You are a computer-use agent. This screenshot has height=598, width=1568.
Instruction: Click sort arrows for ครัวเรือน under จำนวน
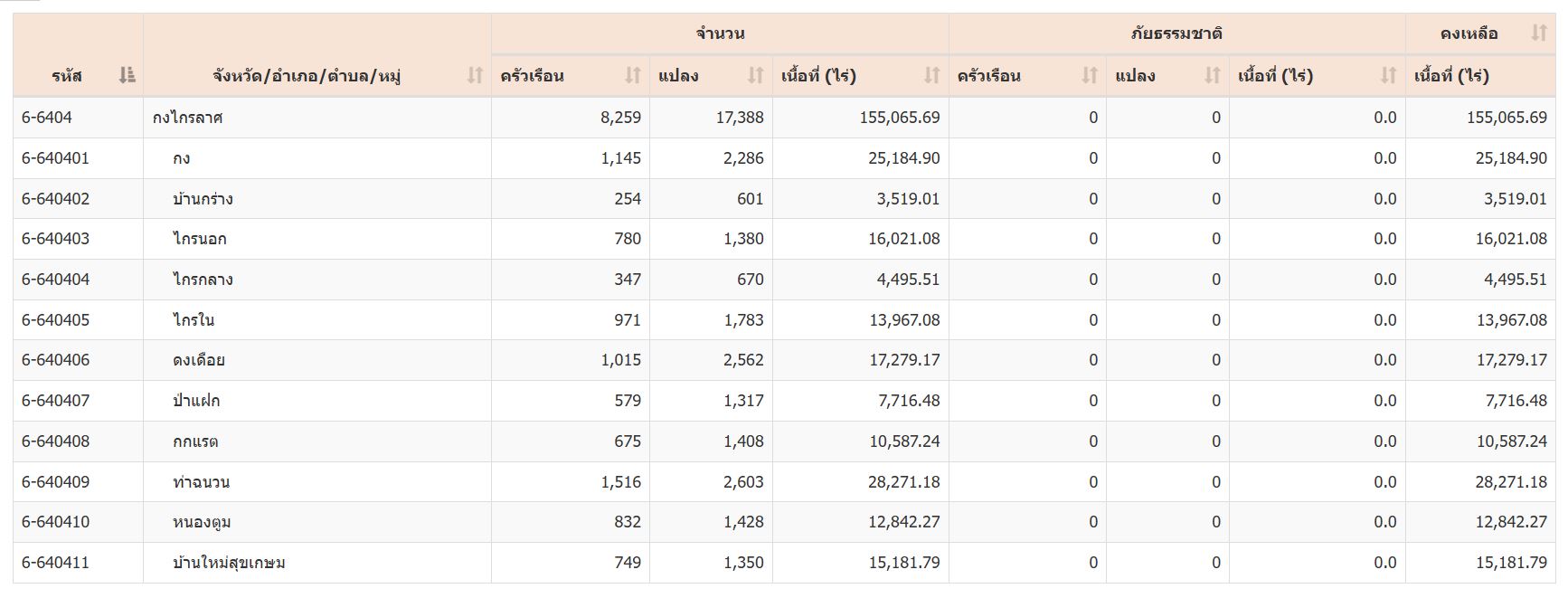coord(633,75)
